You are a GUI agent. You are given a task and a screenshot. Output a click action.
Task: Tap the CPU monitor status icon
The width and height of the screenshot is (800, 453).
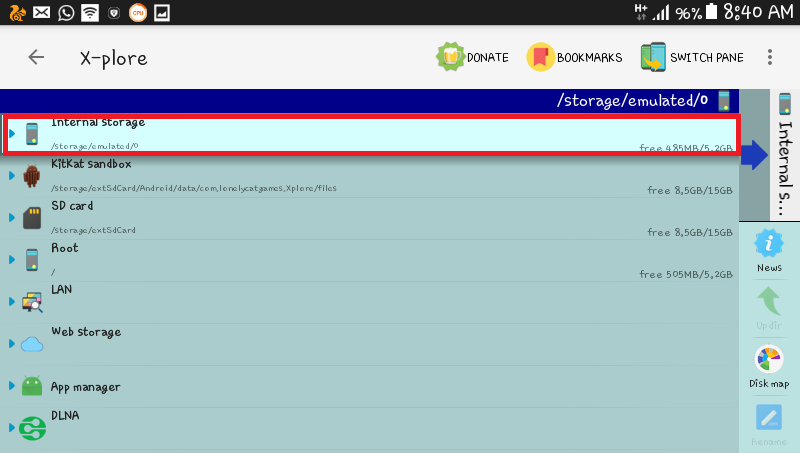coord(138,12)
